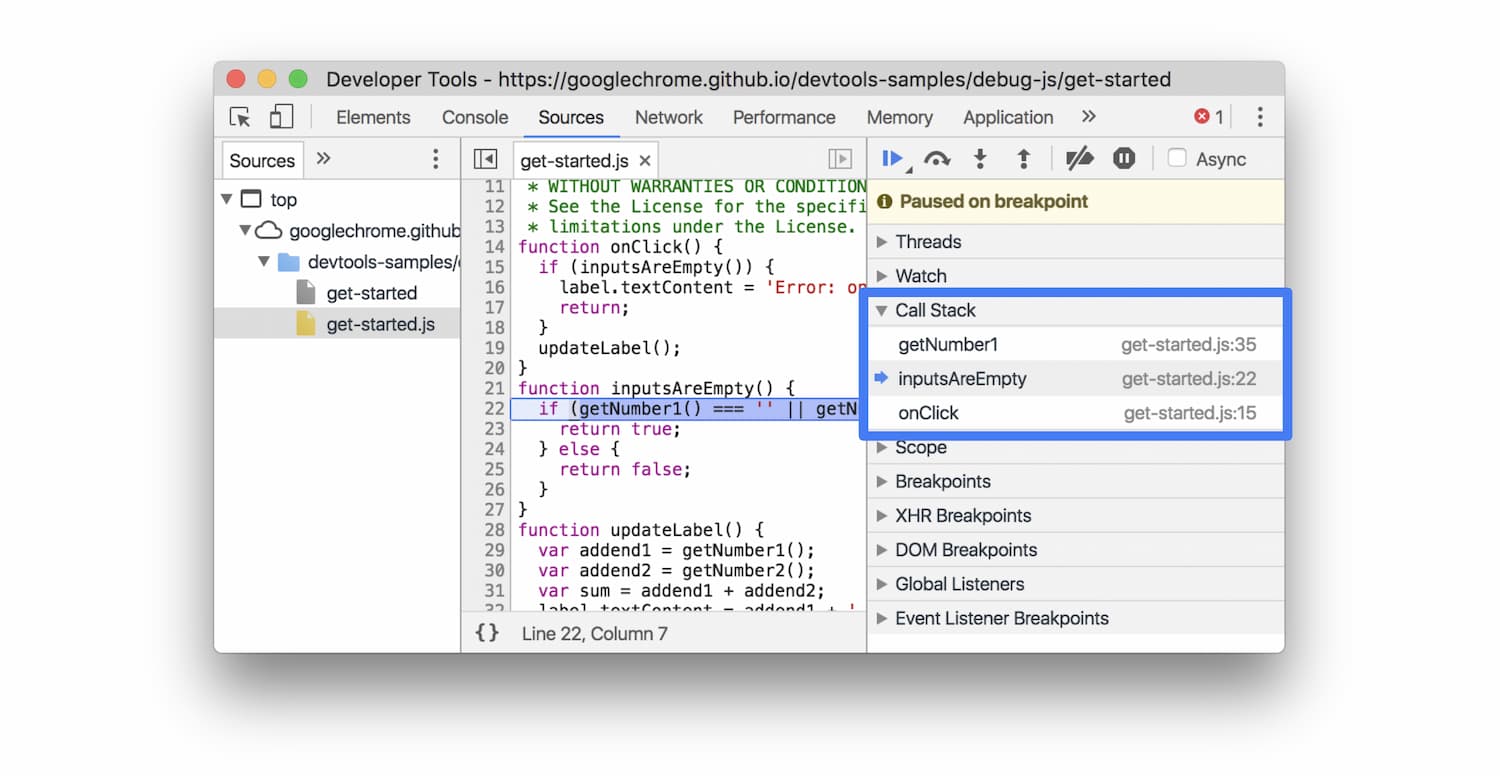Collapse the Call Stack section
Image resolution: width=1500 pixels, height=776 pixels.
934,310
